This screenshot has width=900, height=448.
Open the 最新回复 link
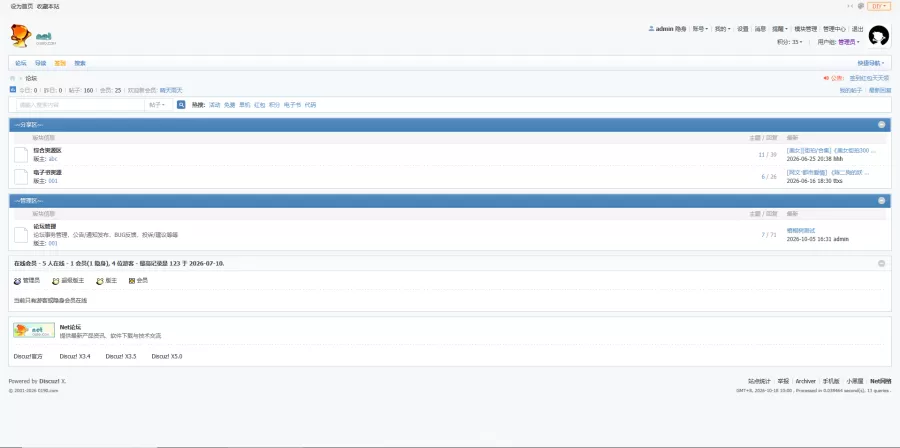click(880, 90)
